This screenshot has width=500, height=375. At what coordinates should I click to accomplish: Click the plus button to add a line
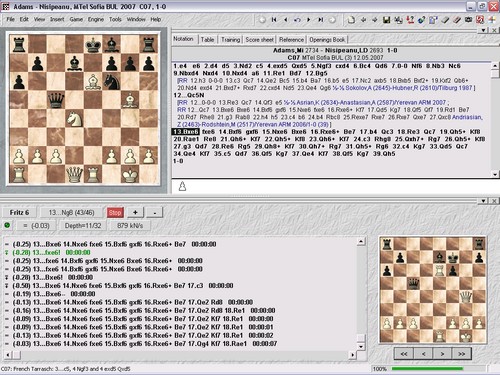(x=135, y=212)
